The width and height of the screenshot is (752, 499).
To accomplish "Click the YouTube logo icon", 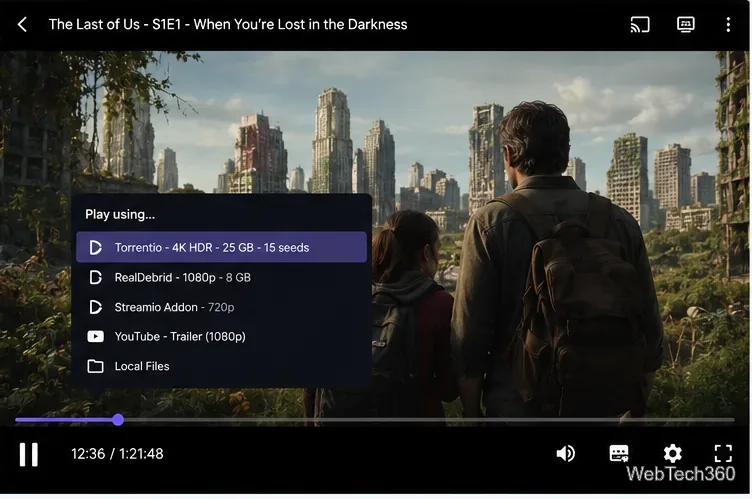I will point(95,336).
